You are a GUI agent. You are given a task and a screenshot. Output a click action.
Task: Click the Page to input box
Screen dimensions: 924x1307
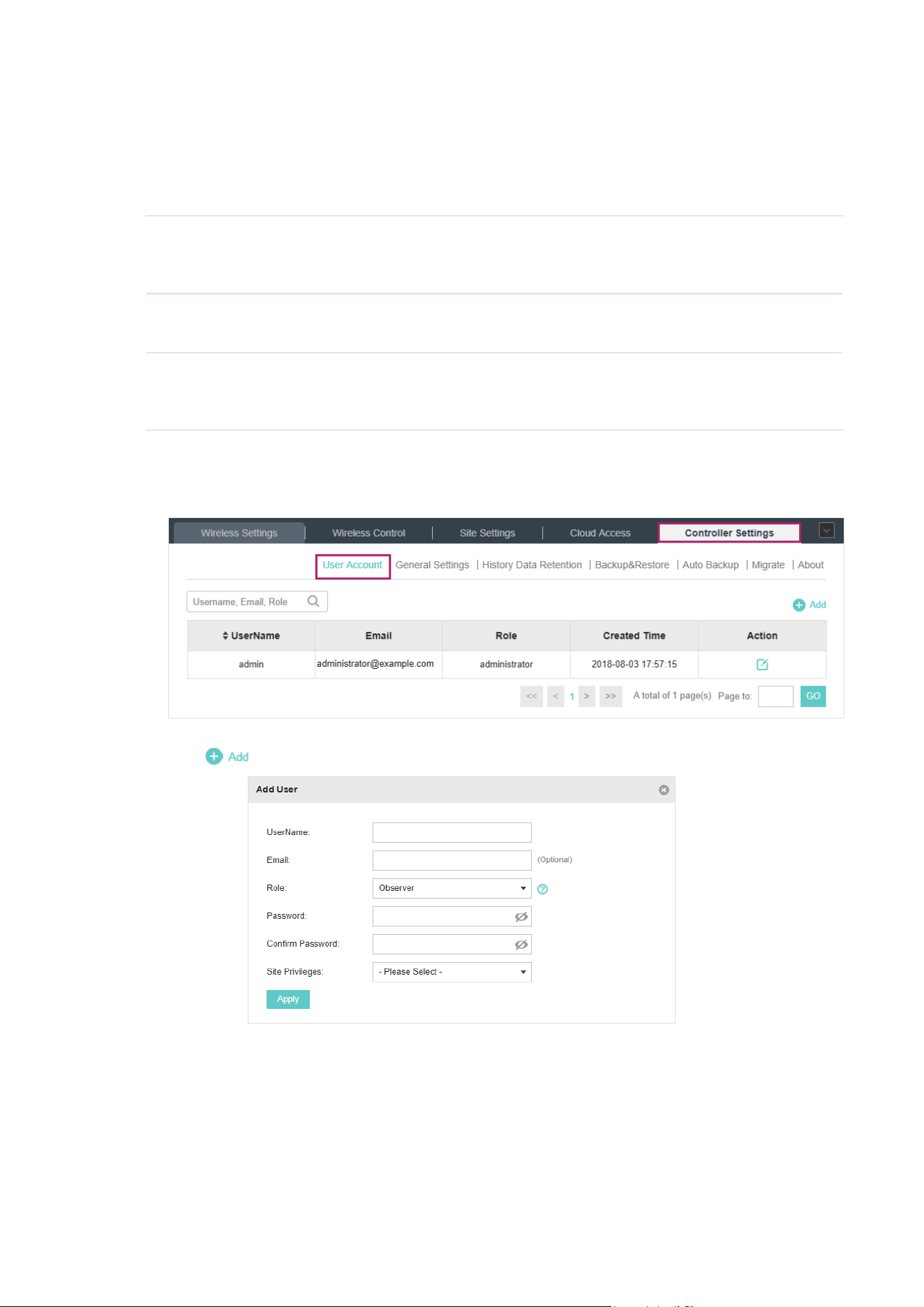pyautogui.click(x=775, y=696)
